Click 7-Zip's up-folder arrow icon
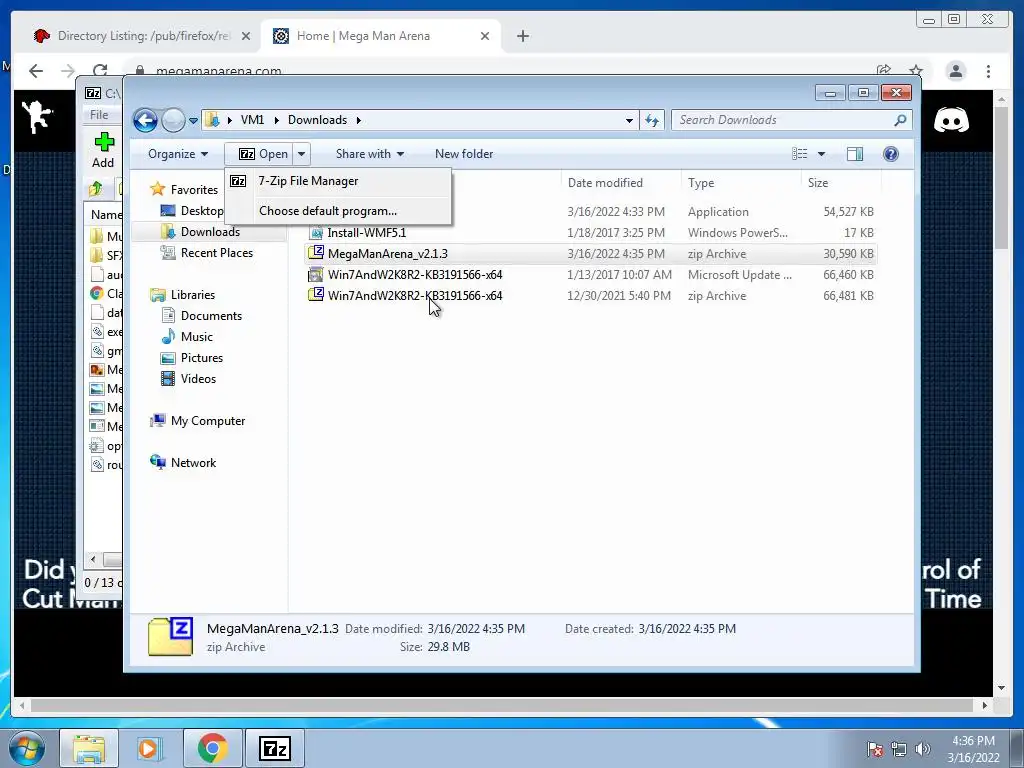The width and height of the screenshot is (1024, 768). pyautogui.click(x=95, y=189)
